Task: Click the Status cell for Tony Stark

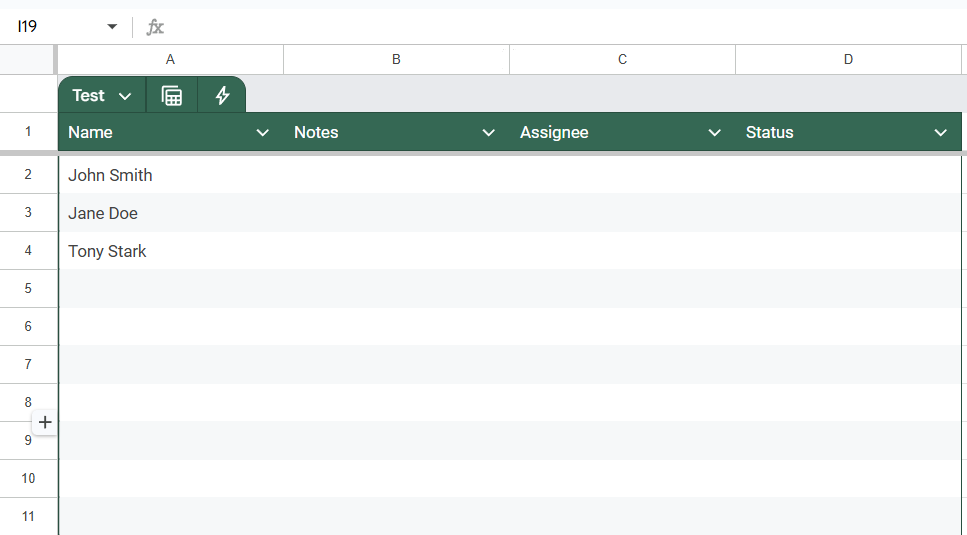Action: 848,251
